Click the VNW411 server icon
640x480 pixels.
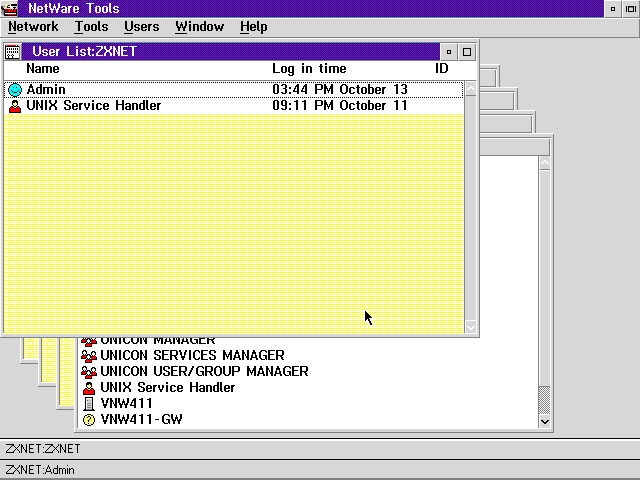coord(89,404)
